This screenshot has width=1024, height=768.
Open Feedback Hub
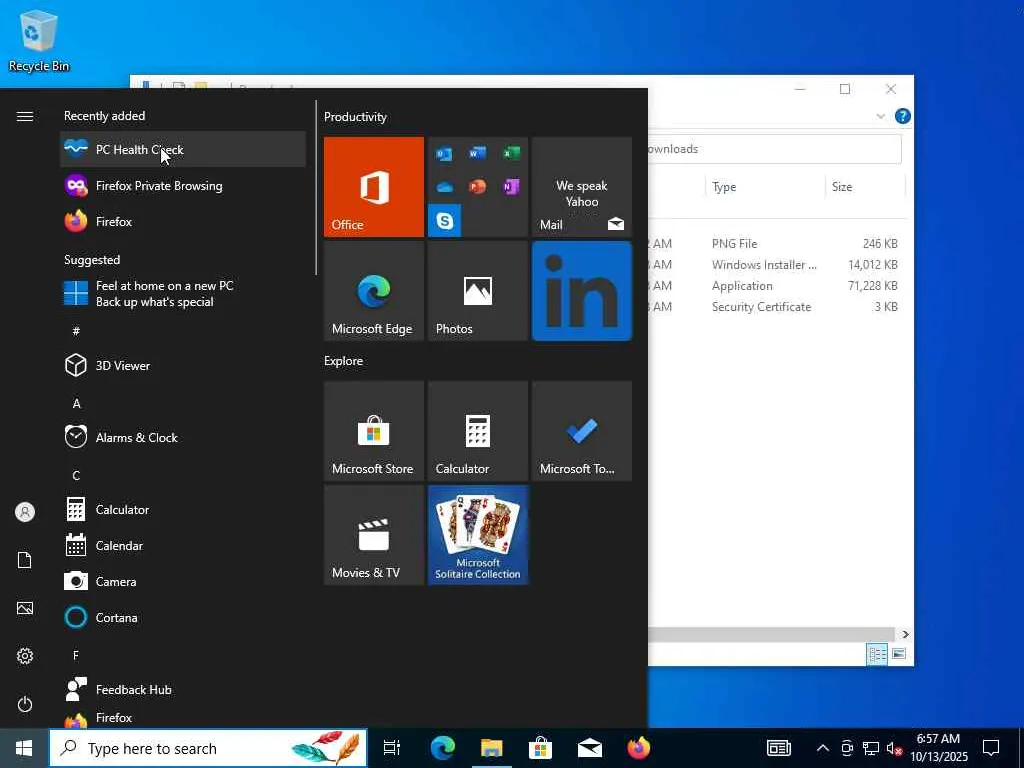[183, 690]
